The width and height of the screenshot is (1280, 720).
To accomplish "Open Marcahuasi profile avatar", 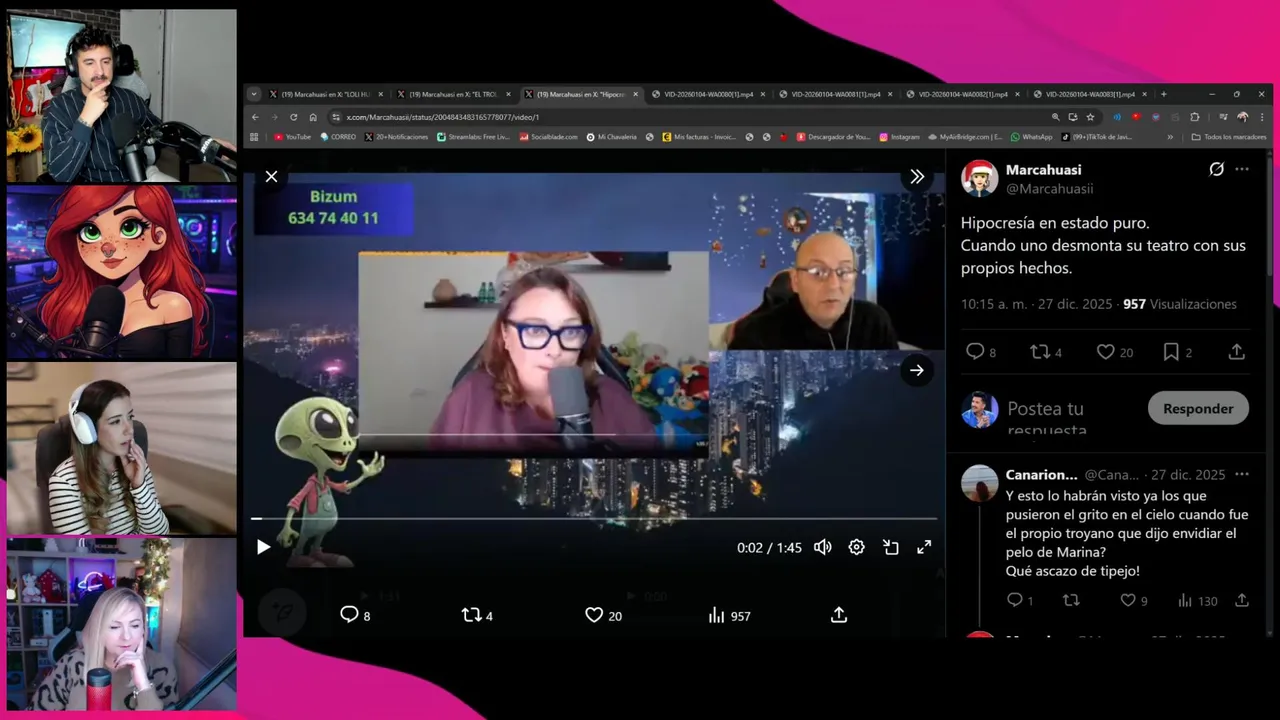I will coord(980,178).
